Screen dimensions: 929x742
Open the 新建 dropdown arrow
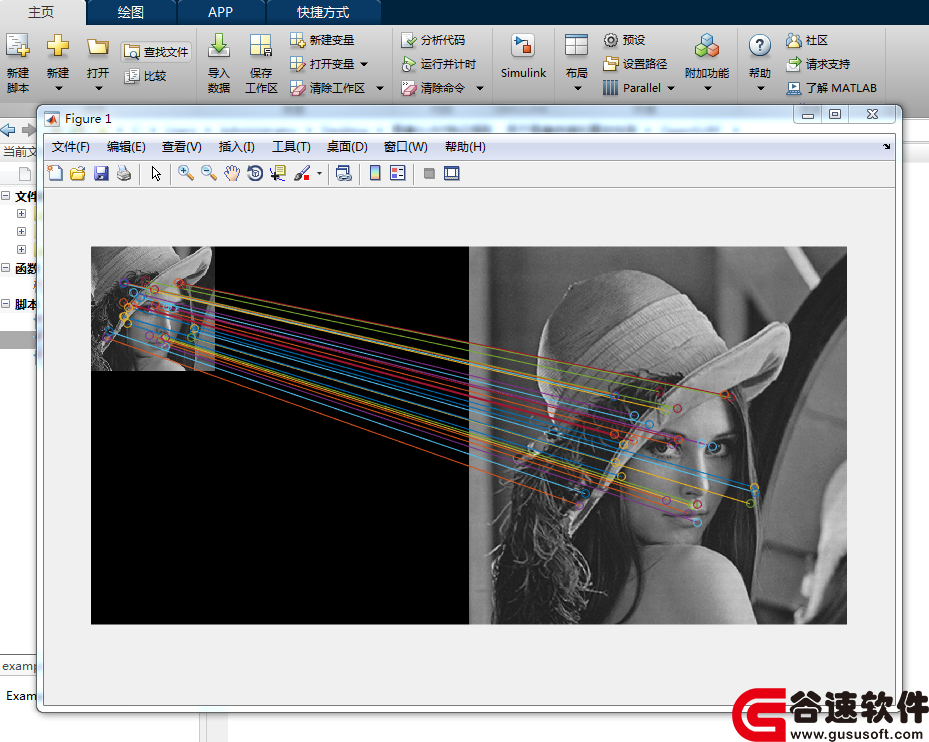[x=58, y=88]
